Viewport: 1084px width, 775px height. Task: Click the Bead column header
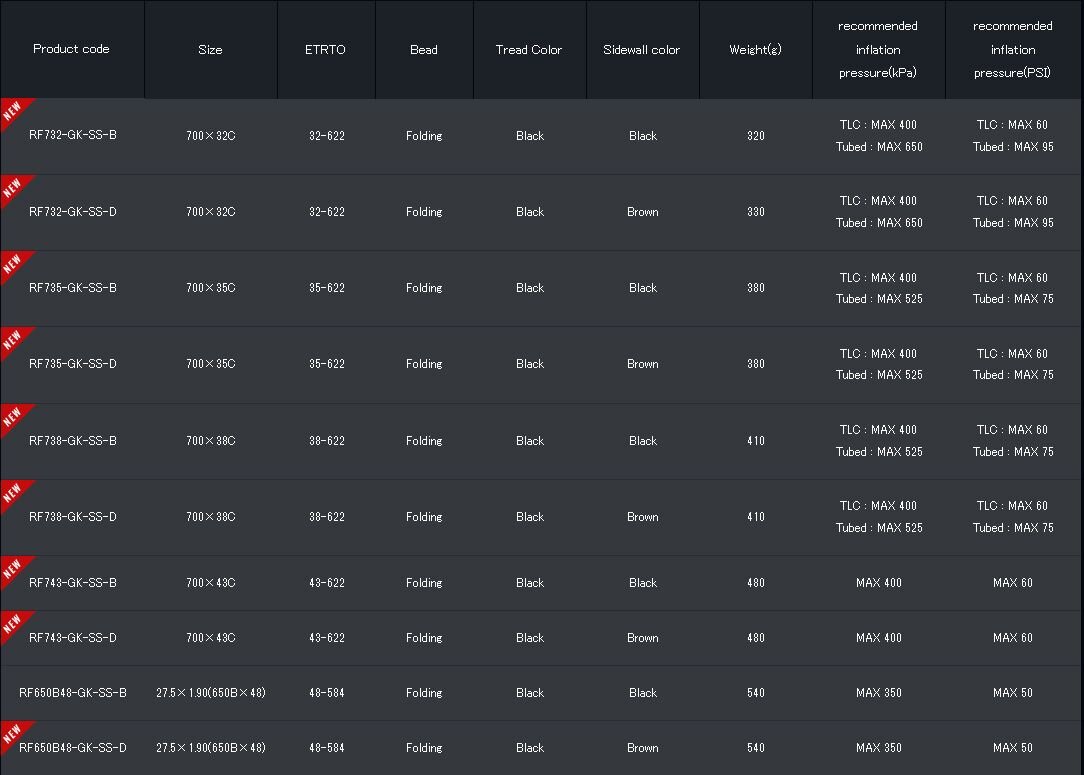coord(424,50)
